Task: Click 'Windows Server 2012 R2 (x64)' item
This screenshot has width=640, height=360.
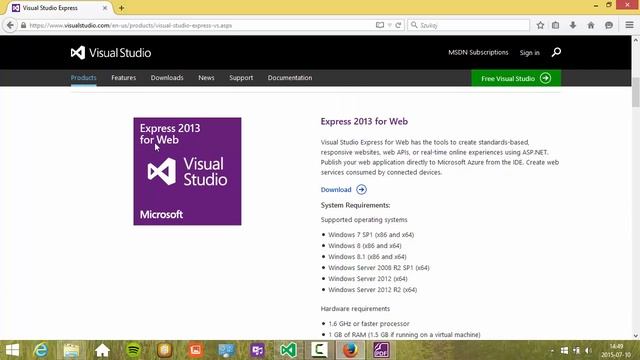Action: pos(373,290)
